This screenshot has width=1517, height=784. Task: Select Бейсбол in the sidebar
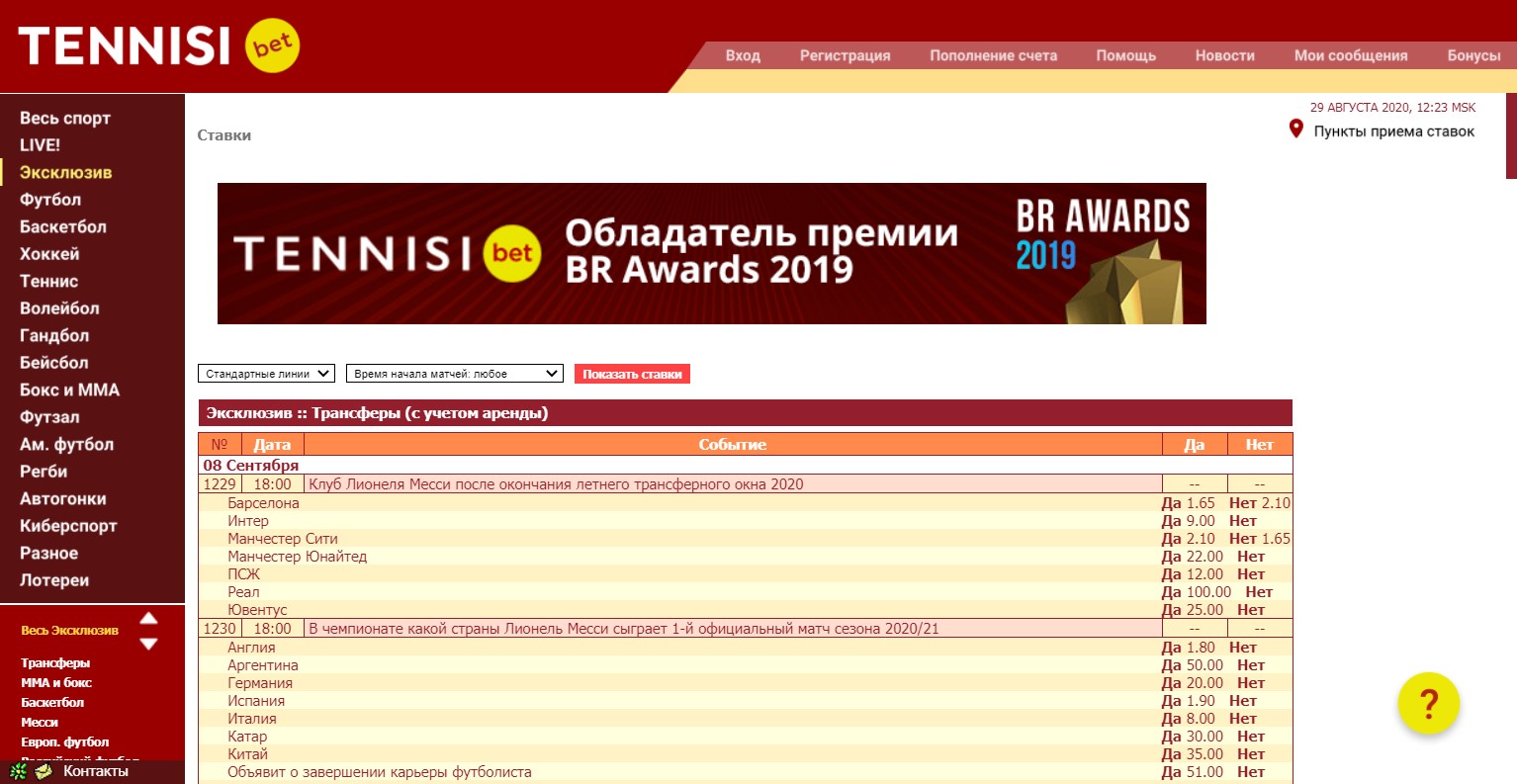(53, 363)
